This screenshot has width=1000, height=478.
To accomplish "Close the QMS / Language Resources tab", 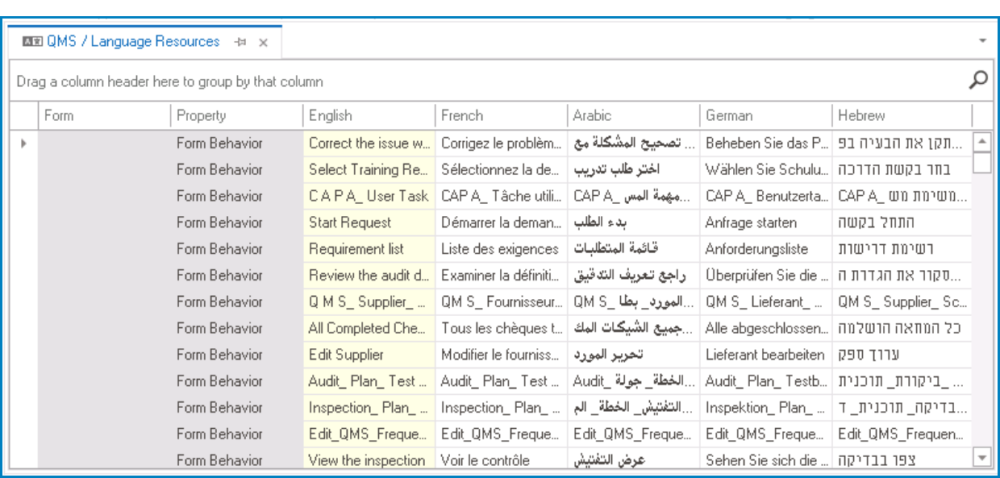I will (x=263, y=42).
